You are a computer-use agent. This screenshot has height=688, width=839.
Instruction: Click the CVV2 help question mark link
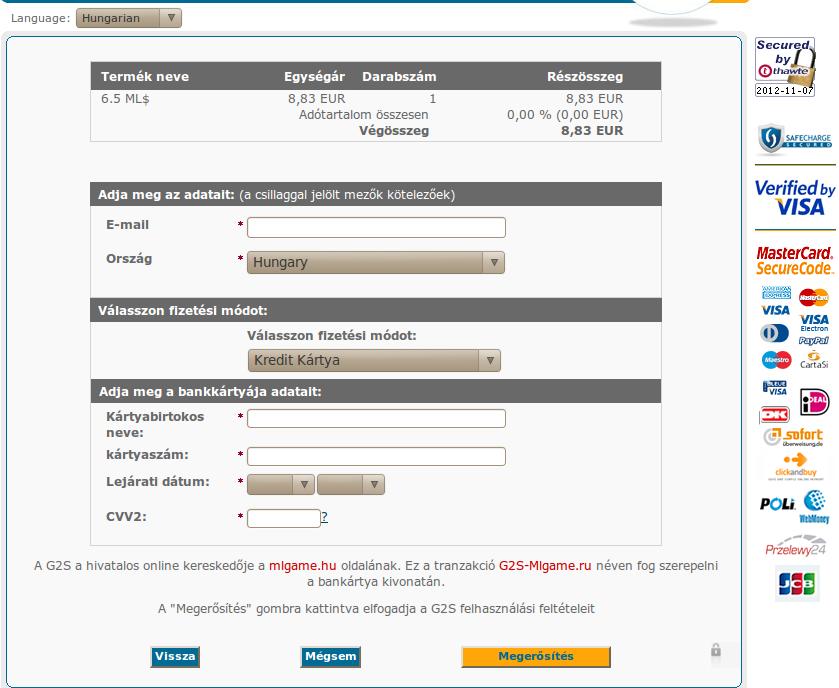[324, 517]
